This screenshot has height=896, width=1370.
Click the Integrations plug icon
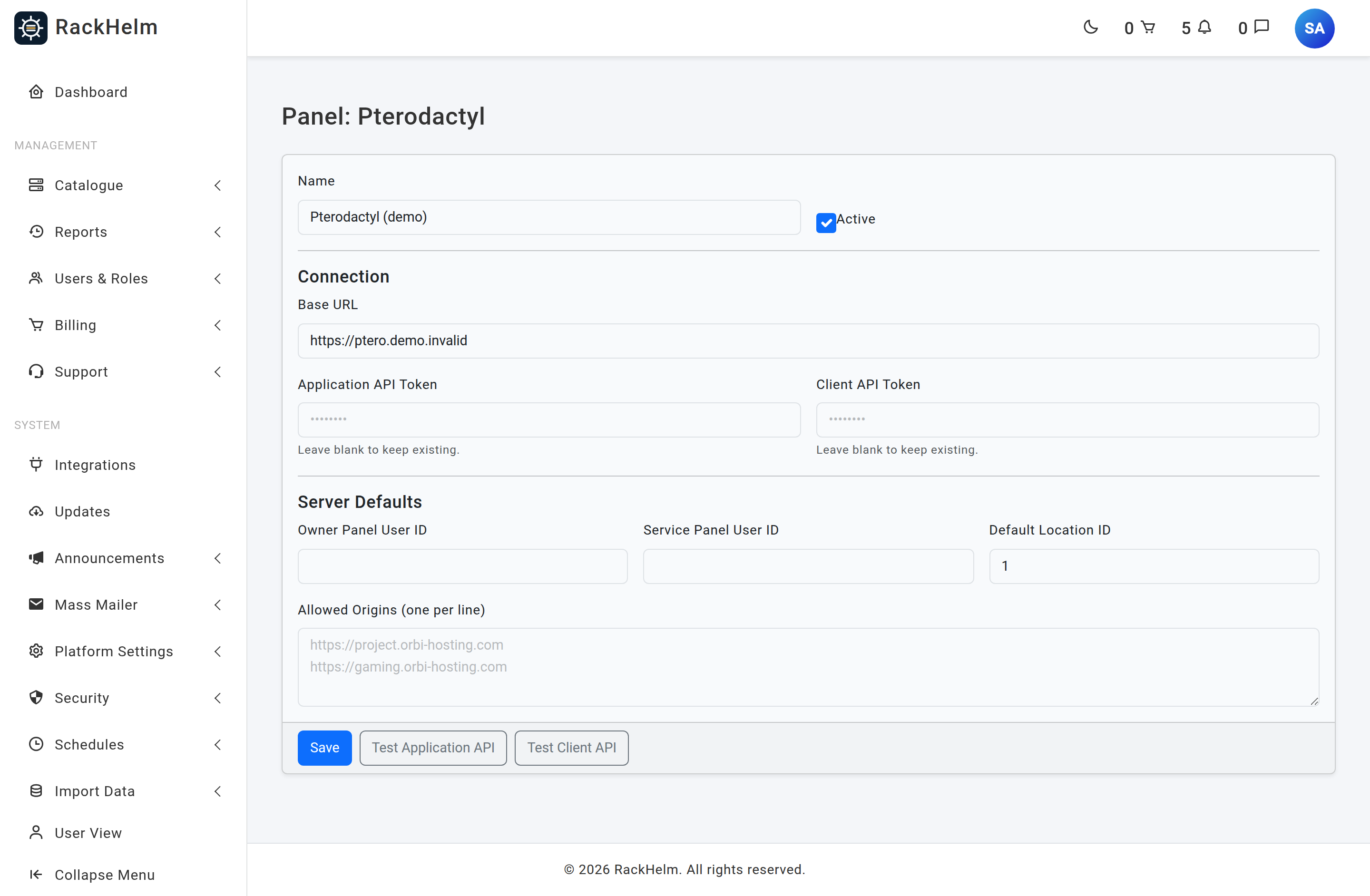coord(36,464)
